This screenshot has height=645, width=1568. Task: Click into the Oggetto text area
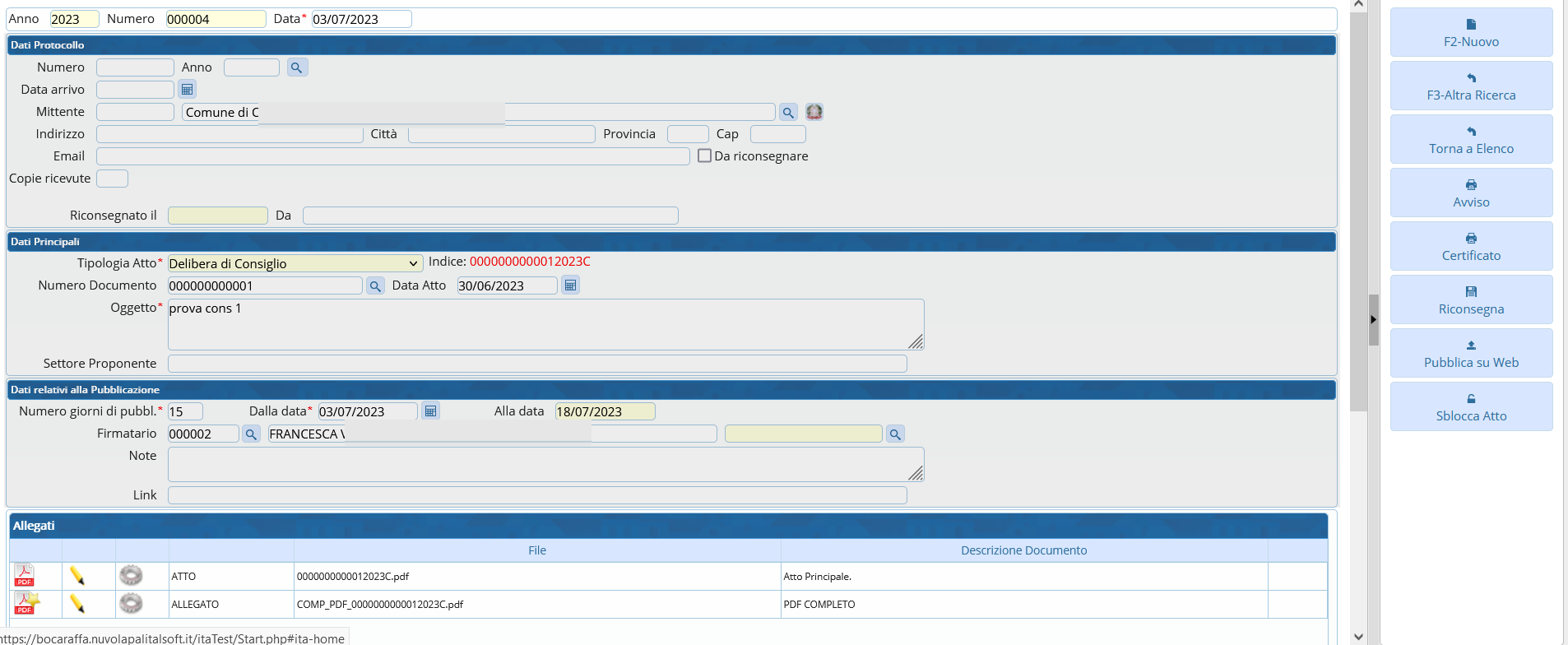tap(545, 324)
